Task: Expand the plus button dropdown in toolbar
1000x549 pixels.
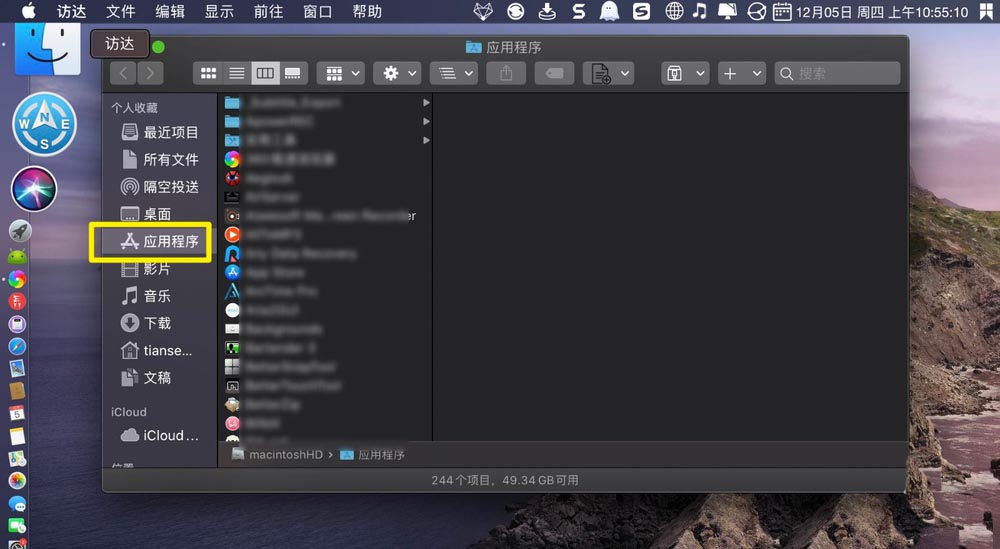Action: (742, 73)
